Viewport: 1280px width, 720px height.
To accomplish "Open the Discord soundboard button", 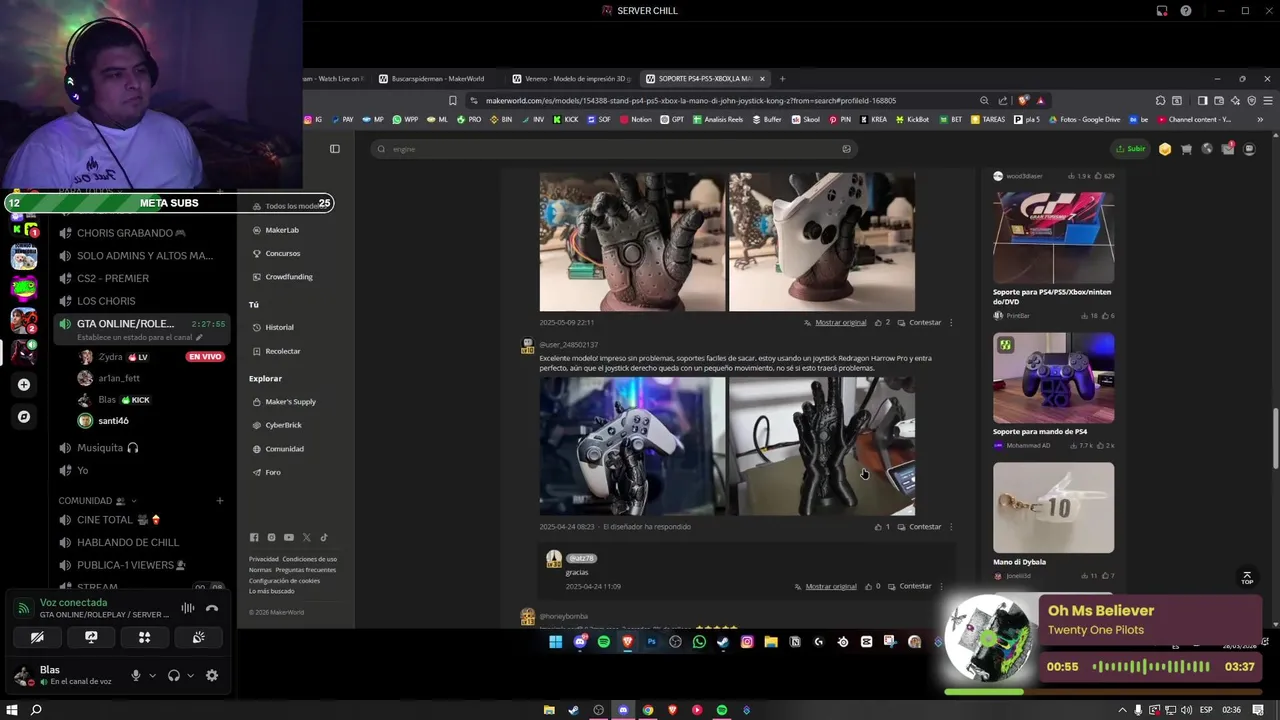I will 199,637.
